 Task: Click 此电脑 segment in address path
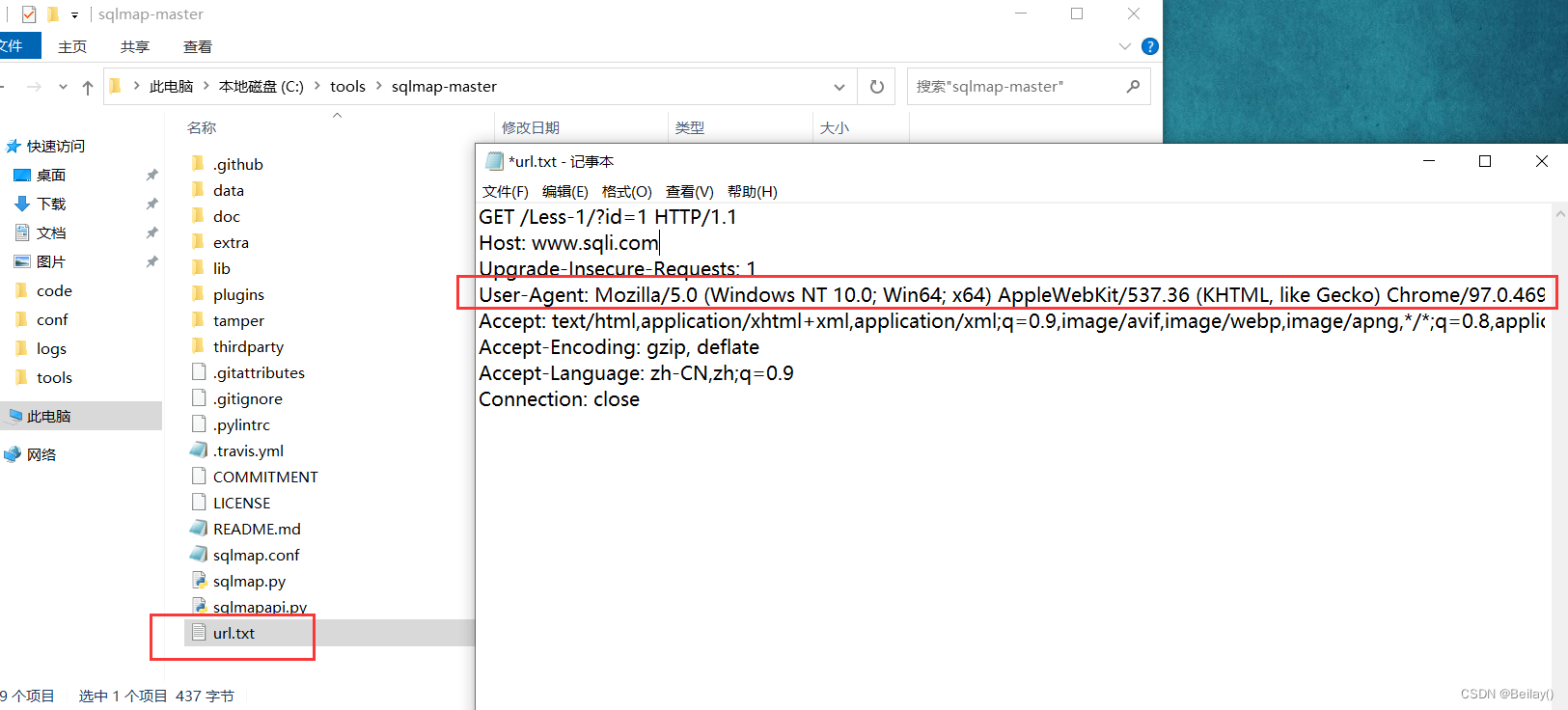coord(172,86)
